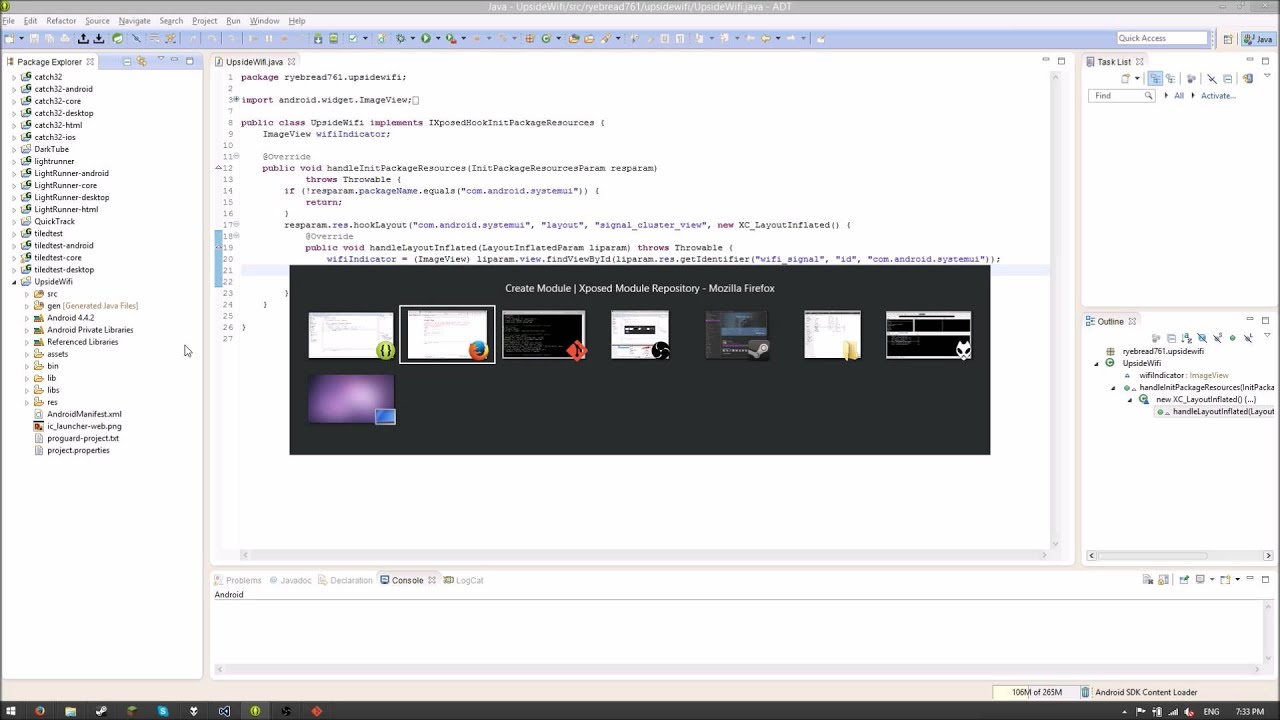
Task: Select project.properties file in the tree
Action: click(x=78, y=450)
